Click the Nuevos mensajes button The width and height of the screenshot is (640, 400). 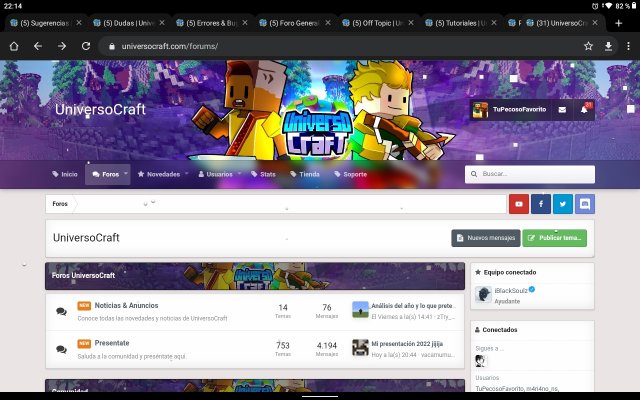pyautogui.click(x=485, y=238)
